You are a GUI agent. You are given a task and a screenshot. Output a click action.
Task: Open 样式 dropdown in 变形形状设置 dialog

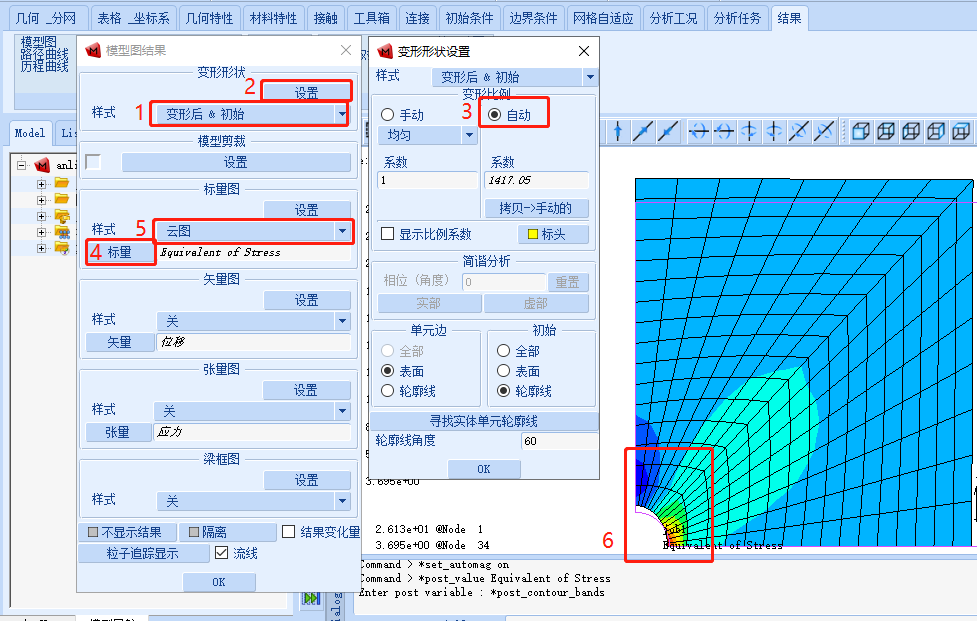point(590,77)
